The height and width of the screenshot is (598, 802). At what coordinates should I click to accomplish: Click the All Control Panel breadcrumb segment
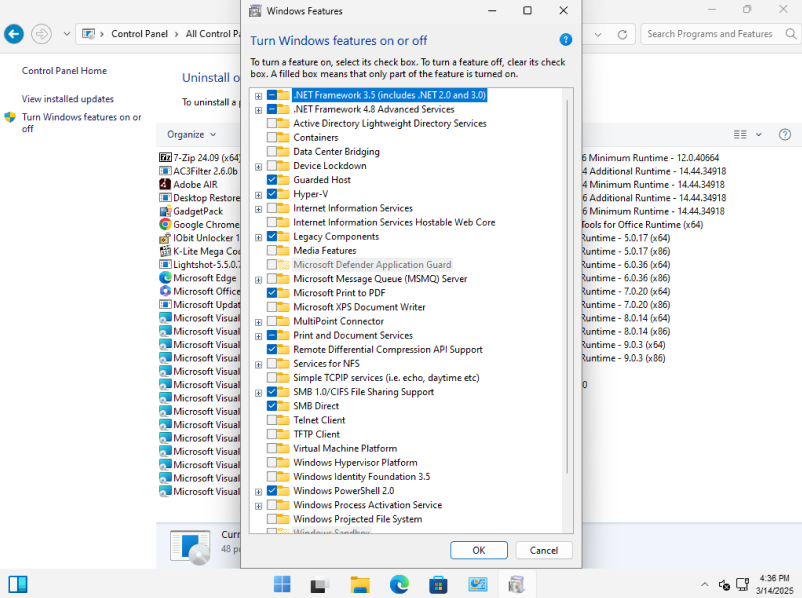(212, 34)
